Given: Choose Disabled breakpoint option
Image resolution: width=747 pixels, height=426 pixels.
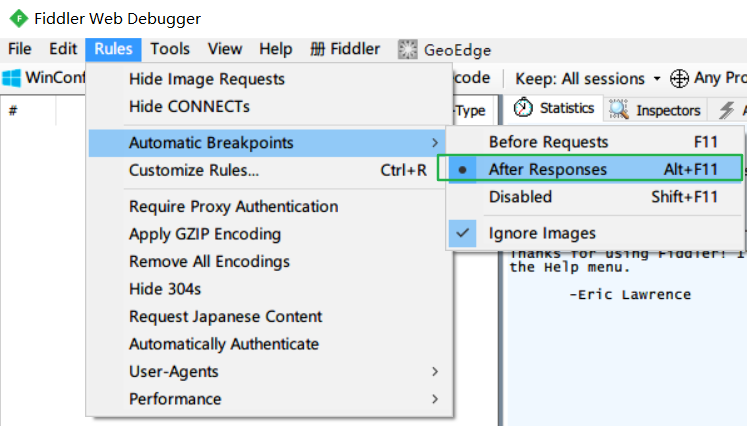Looking at the screenshot, I should coord(595,197).
